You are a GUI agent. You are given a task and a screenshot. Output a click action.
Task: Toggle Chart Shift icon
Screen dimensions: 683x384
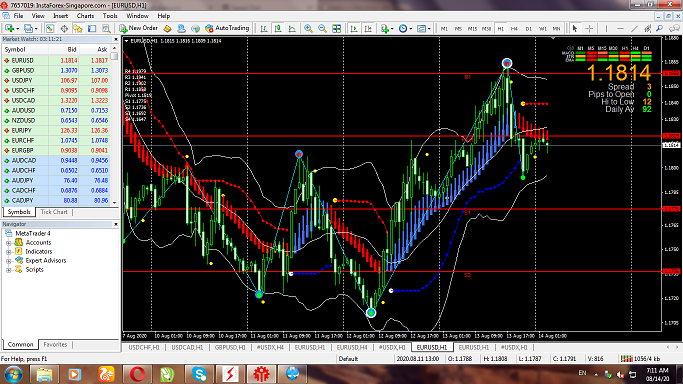368,28
